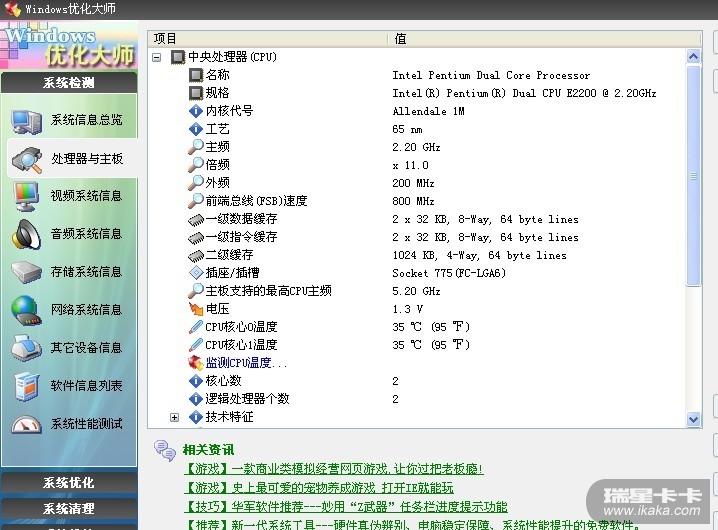Open 网络系统信息 globe icon
The image size is (718, 530).
27,310
